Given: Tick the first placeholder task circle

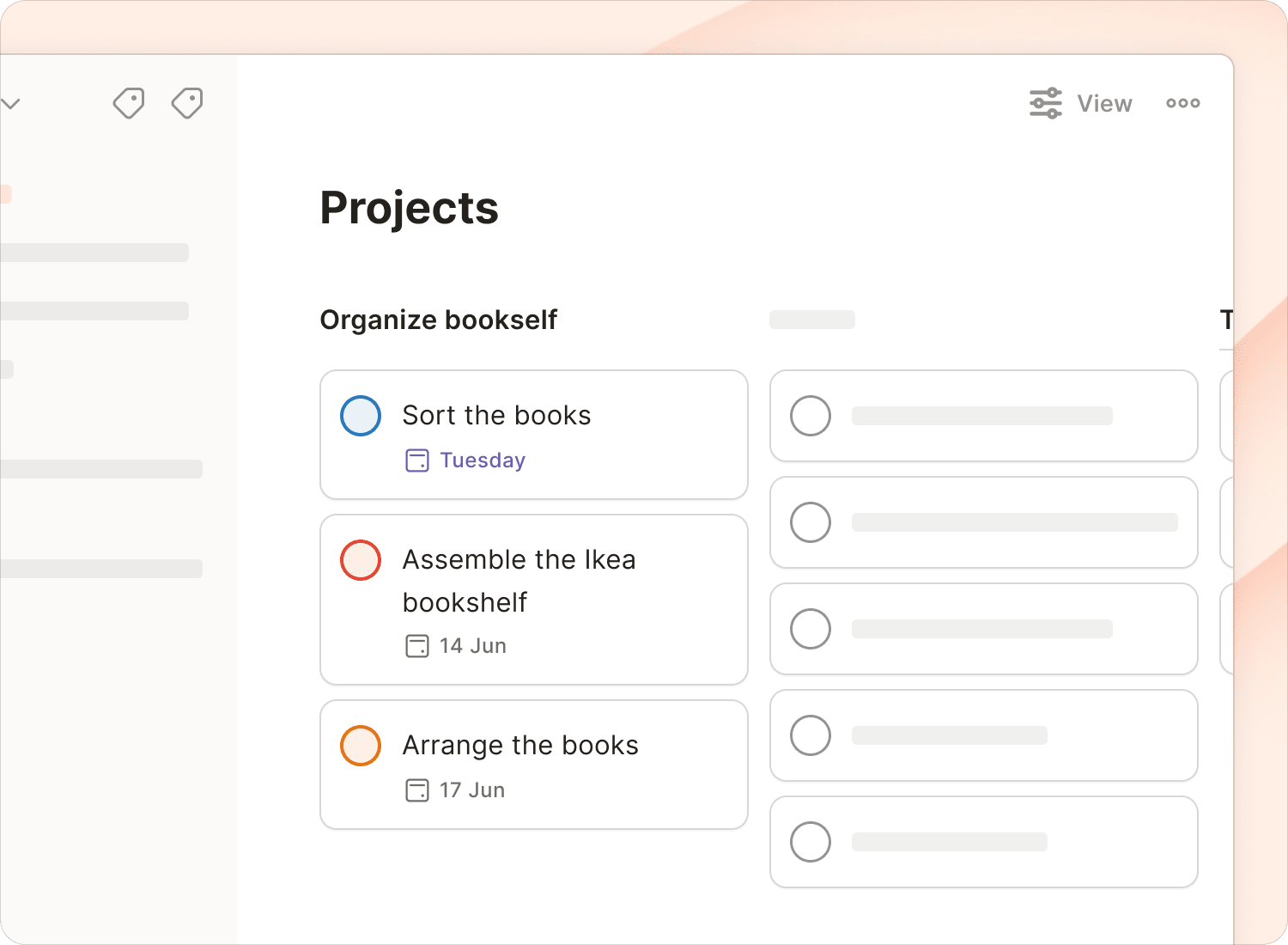Looking at the screenshot, I should (x=811, y=416).
